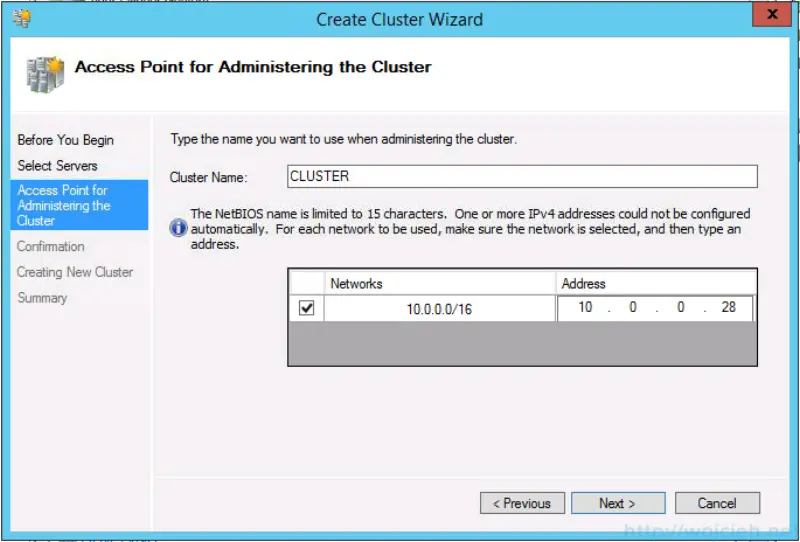Click the wizard icon in the title bar
Viewport: 800px width, 542px height.
click(x=21, y=18)
